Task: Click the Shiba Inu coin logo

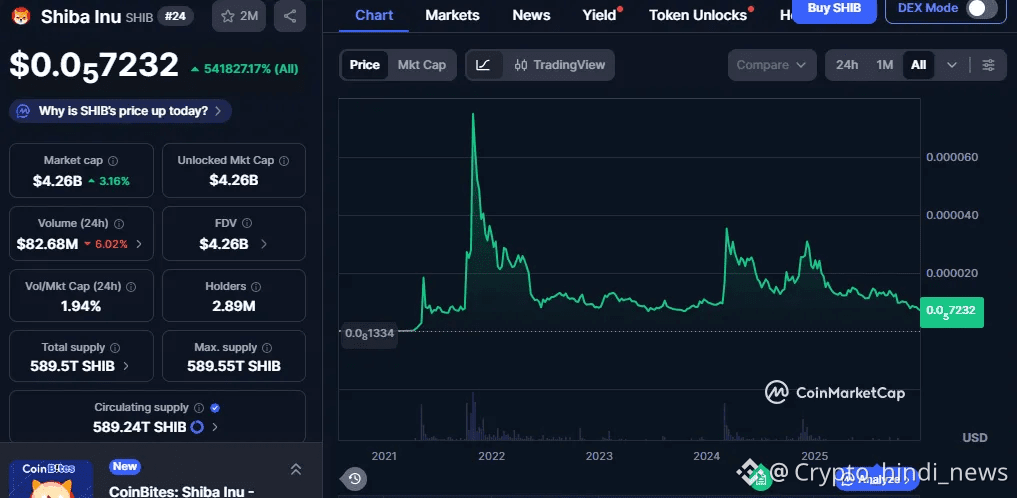Action: tap(21, 16)
